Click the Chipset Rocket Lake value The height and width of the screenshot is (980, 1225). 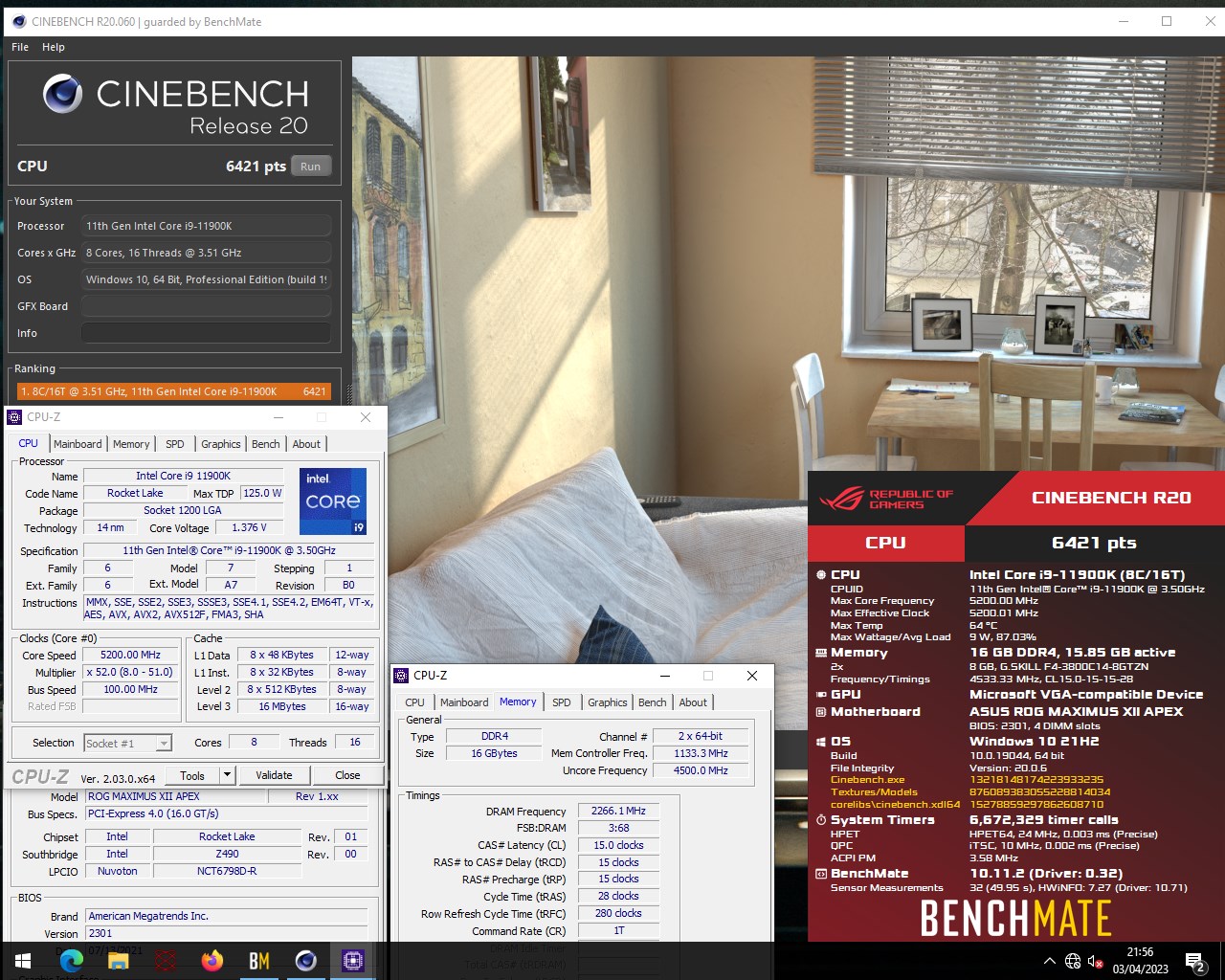click(x=227, y=836)
